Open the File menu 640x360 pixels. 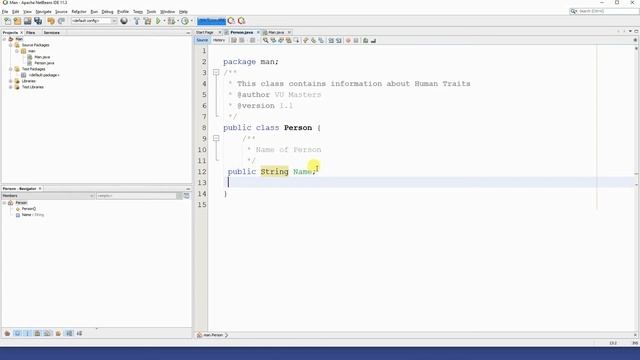tap(5, 12)
